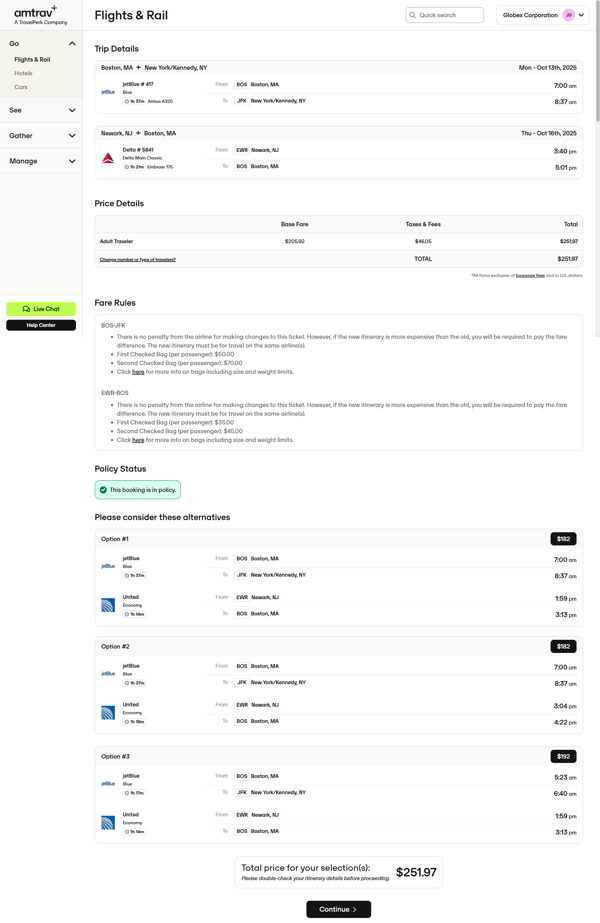
Task: Click the jetBlue logo in Trip Details
Action: (x=108, y=92)
